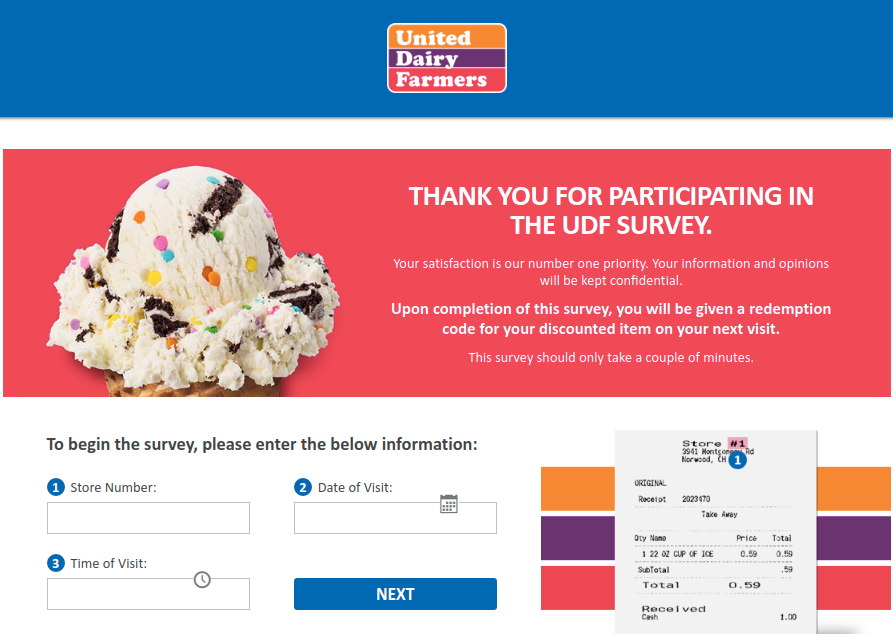The image size is (893, 634).
Task: Click the Time of Visit input field
Action: 148,593
